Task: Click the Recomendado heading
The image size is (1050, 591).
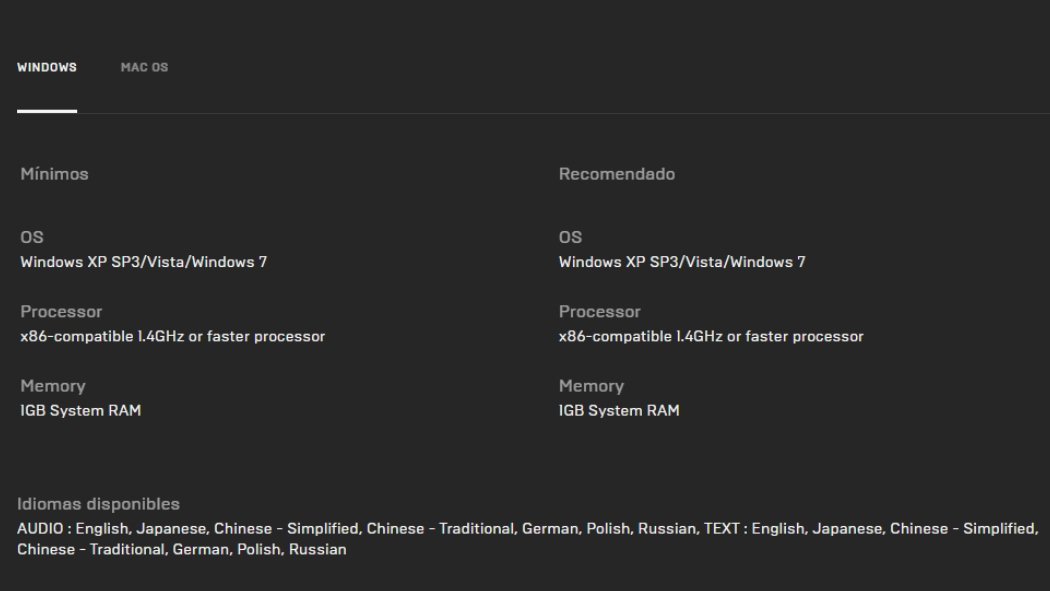Action: click(617, 174)
